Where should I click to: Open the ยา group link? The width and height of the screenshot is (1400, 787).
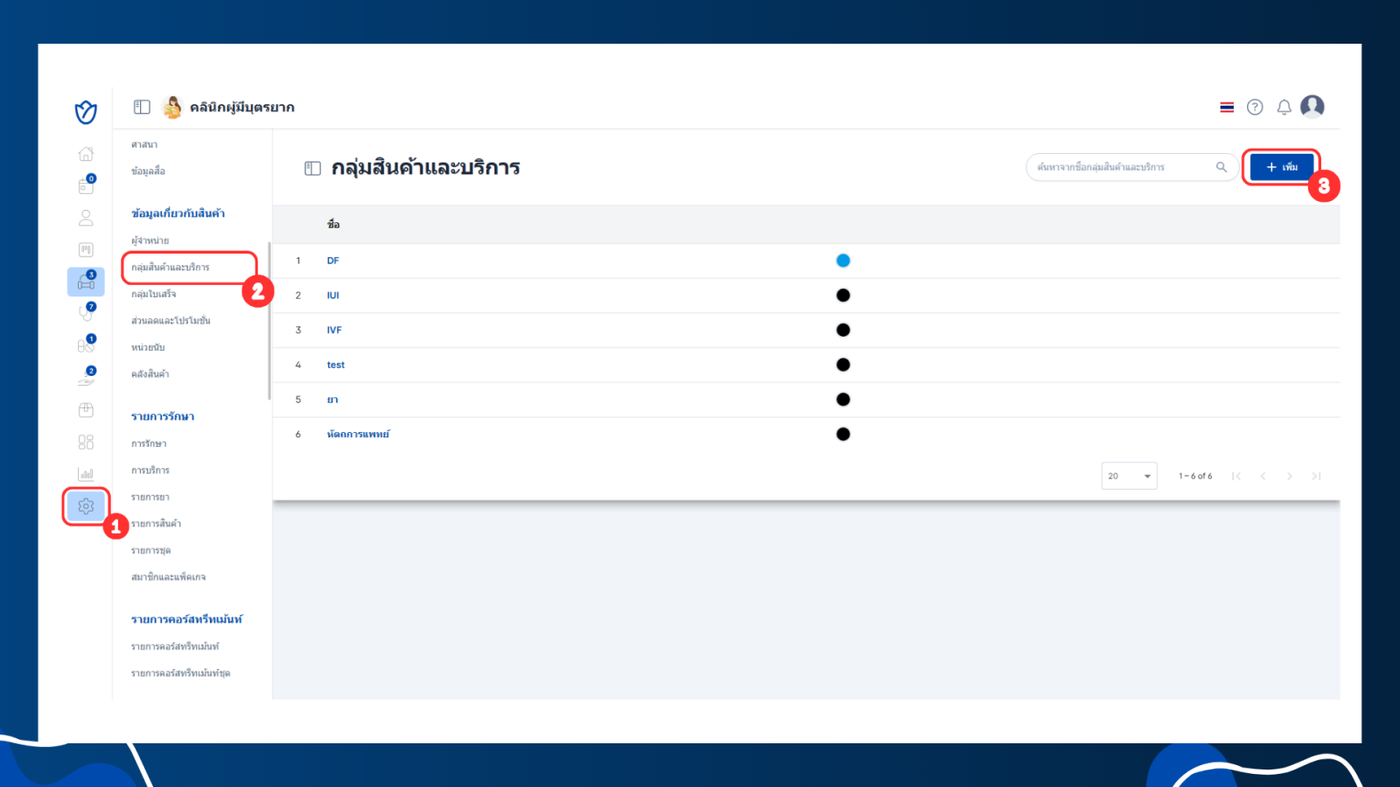[332, 400]
